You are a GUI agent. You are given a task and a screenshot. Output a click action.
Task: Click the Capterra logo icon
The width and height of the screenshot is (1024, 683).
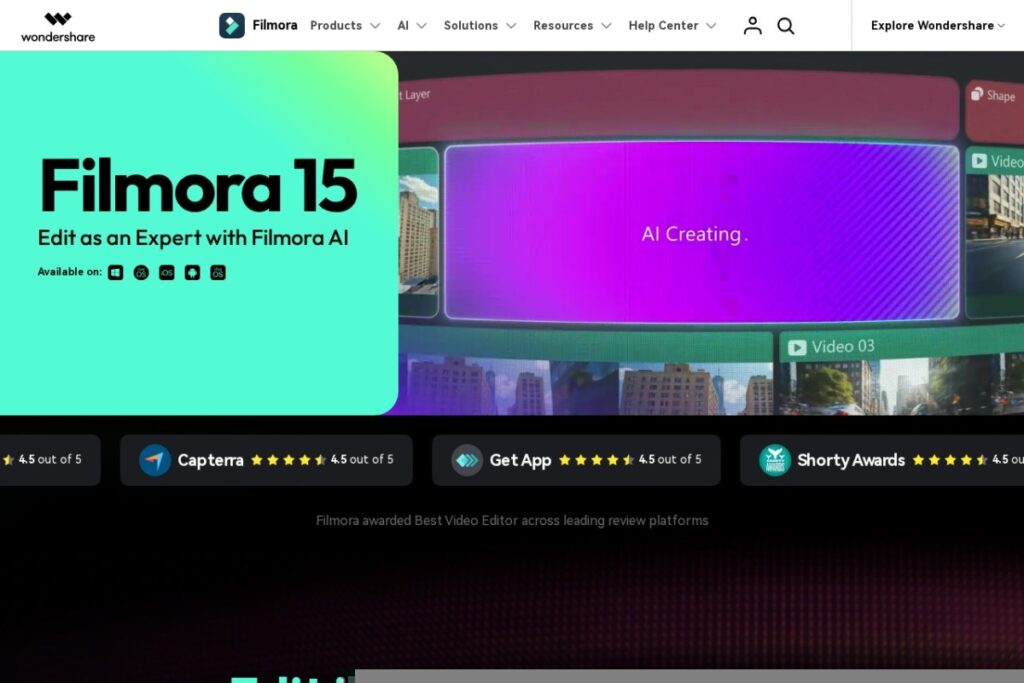point(155,460)
